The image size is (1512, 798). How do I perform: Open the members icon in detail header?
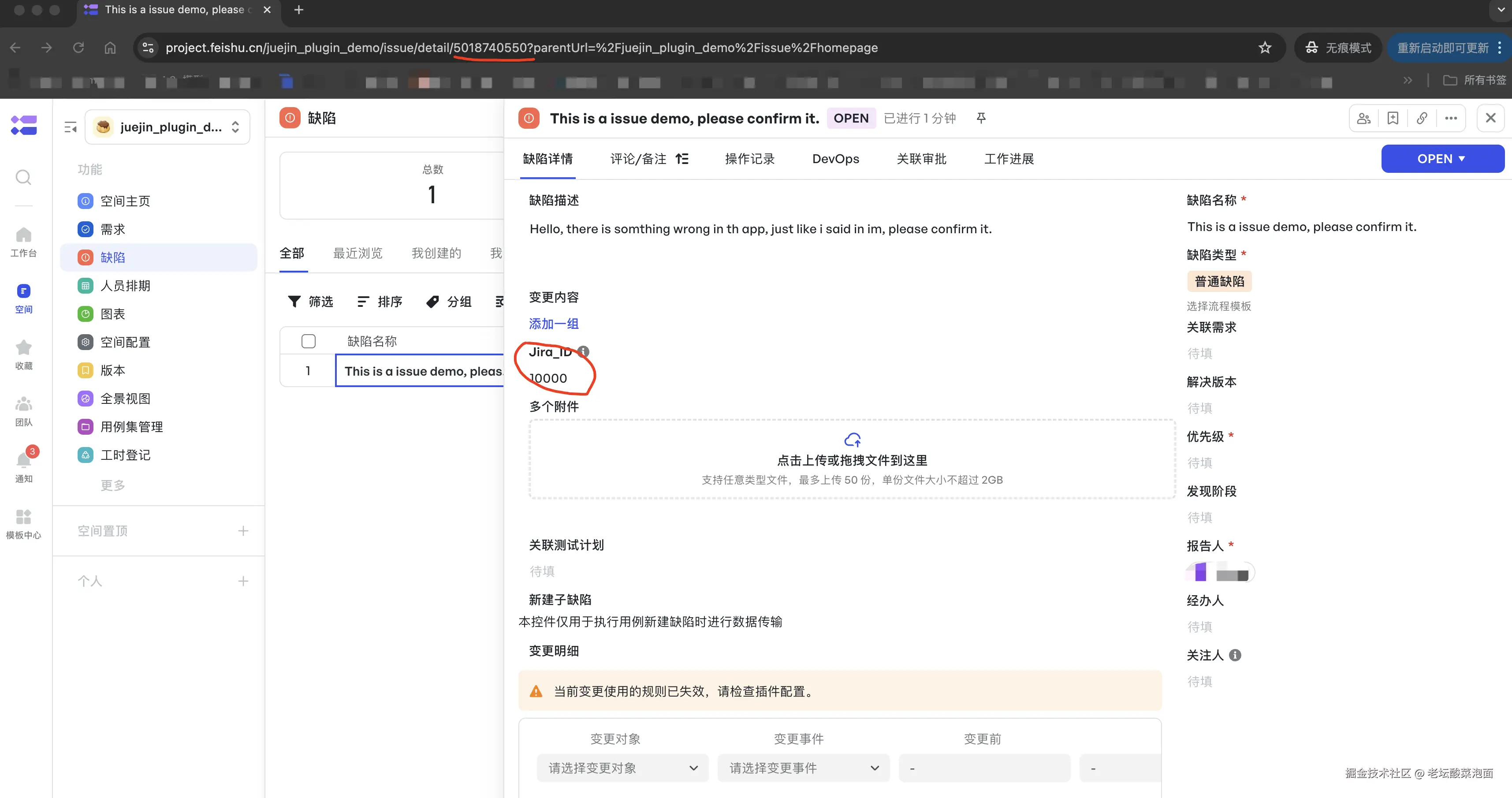pos(1363,118)
